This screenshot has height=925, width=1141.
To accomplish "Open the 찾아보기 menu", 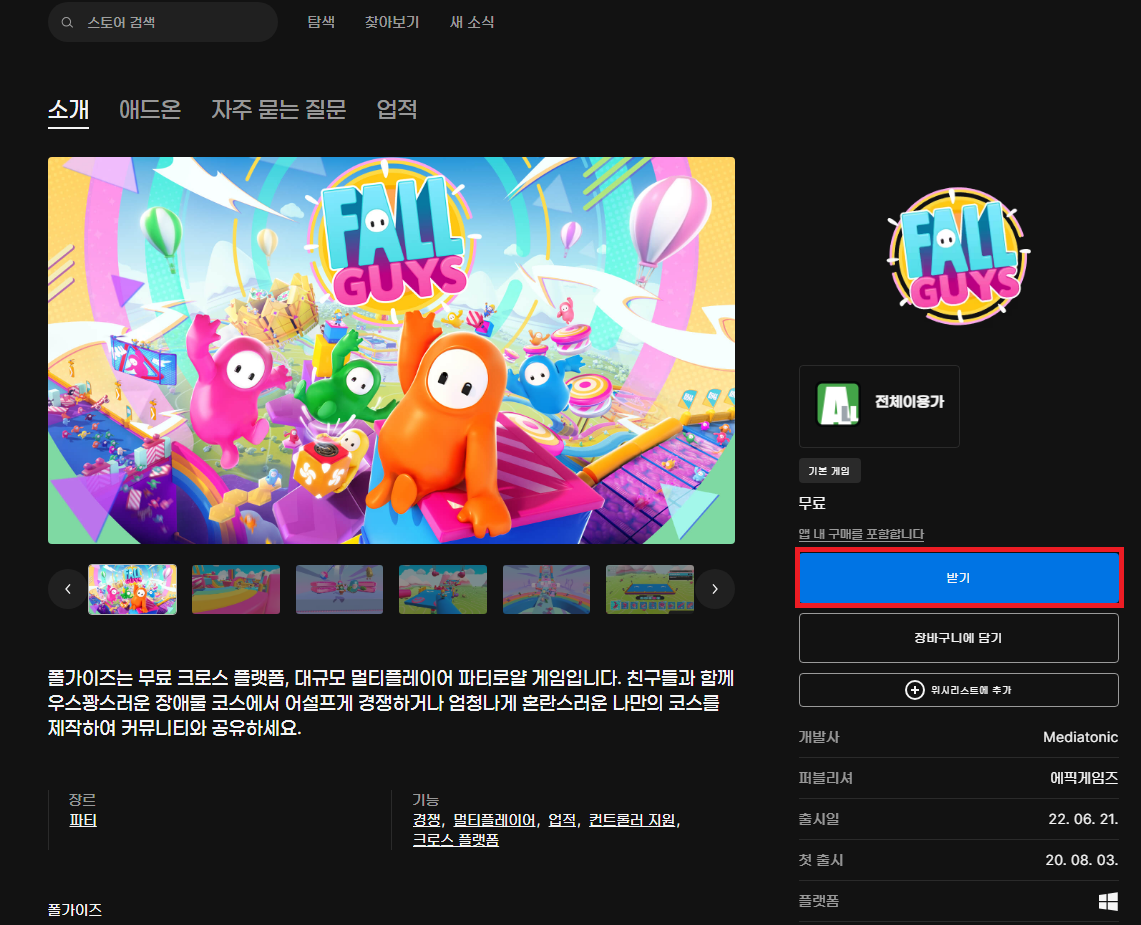I will pos(391,22).
